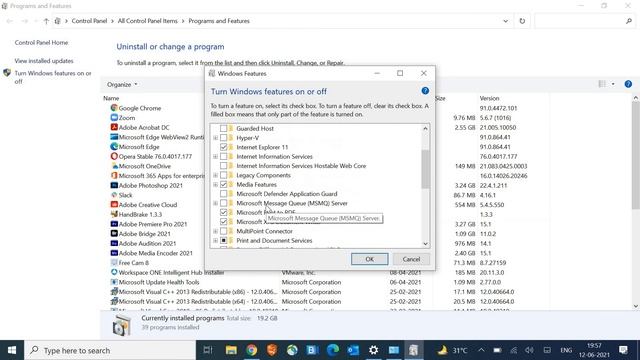The height and width of the screenshot is (360, 640).
Task: Open Control Panel Home link
Action: [x=41, y=42]
